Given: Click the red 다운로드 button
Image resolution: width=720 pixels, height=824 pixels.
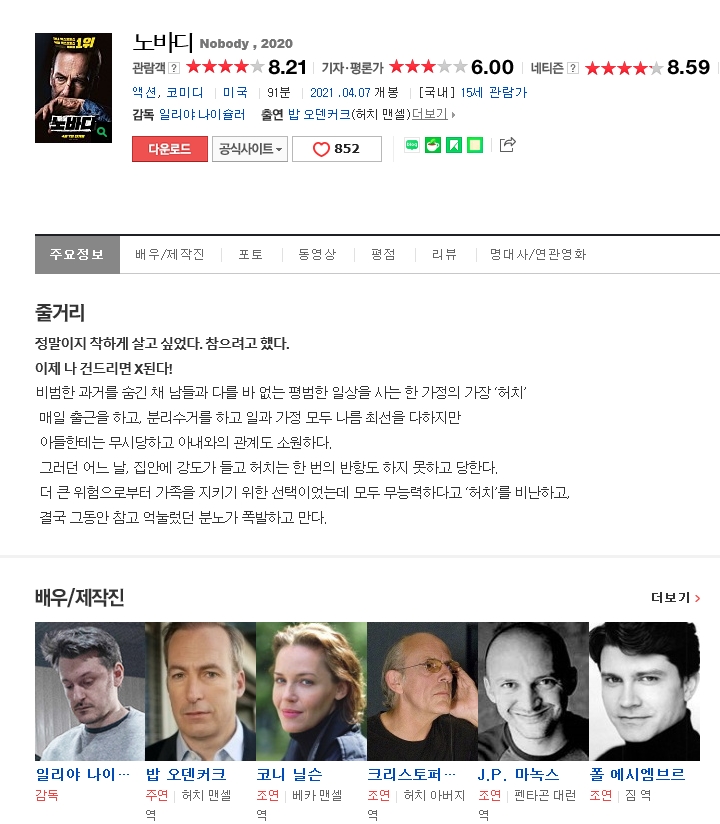Looking at the screenshot, I should pyautogui.click(x=170, y=149).
